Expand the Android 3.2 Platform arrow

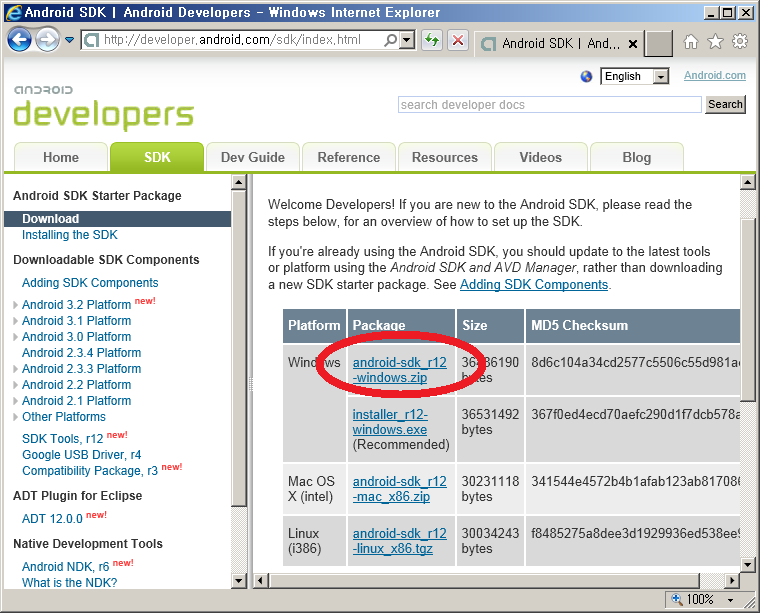coord(16,305)
